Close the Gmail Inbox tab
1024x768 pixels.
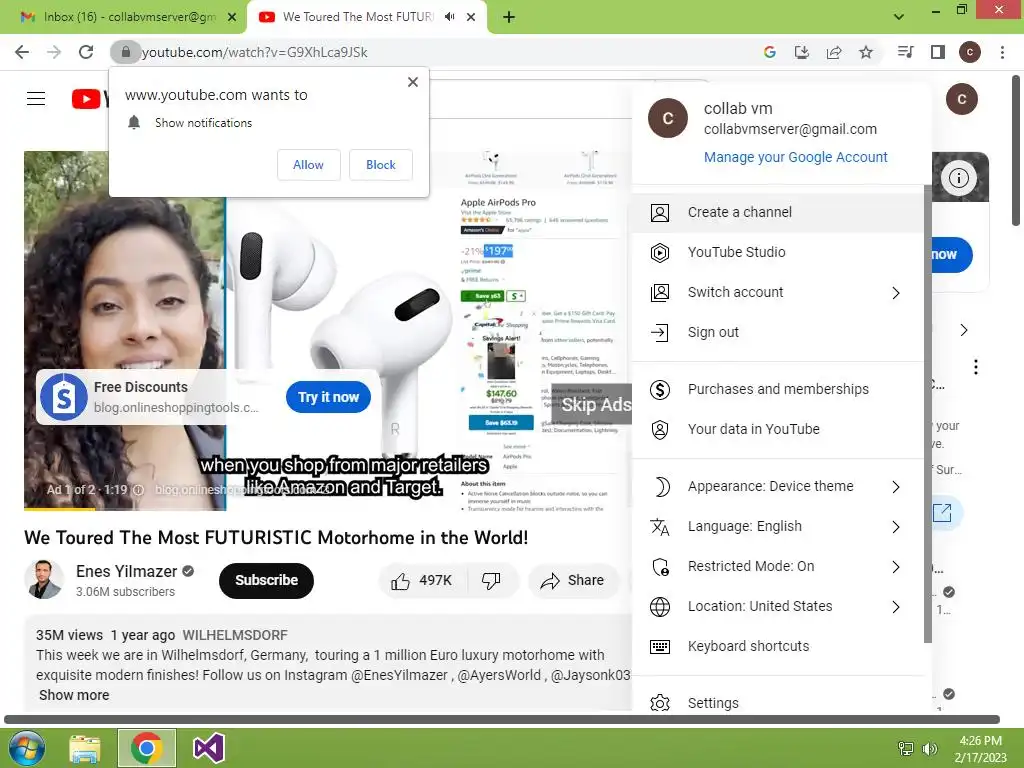[x=232, y=17]
